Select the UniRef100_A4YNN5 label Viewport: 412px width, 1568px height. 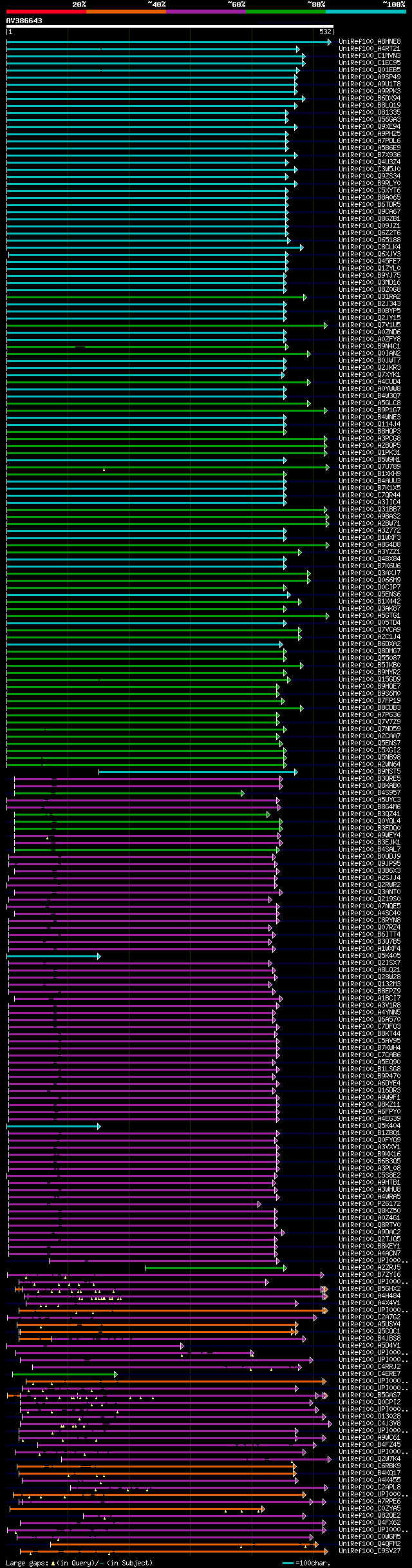[370, 1013]
